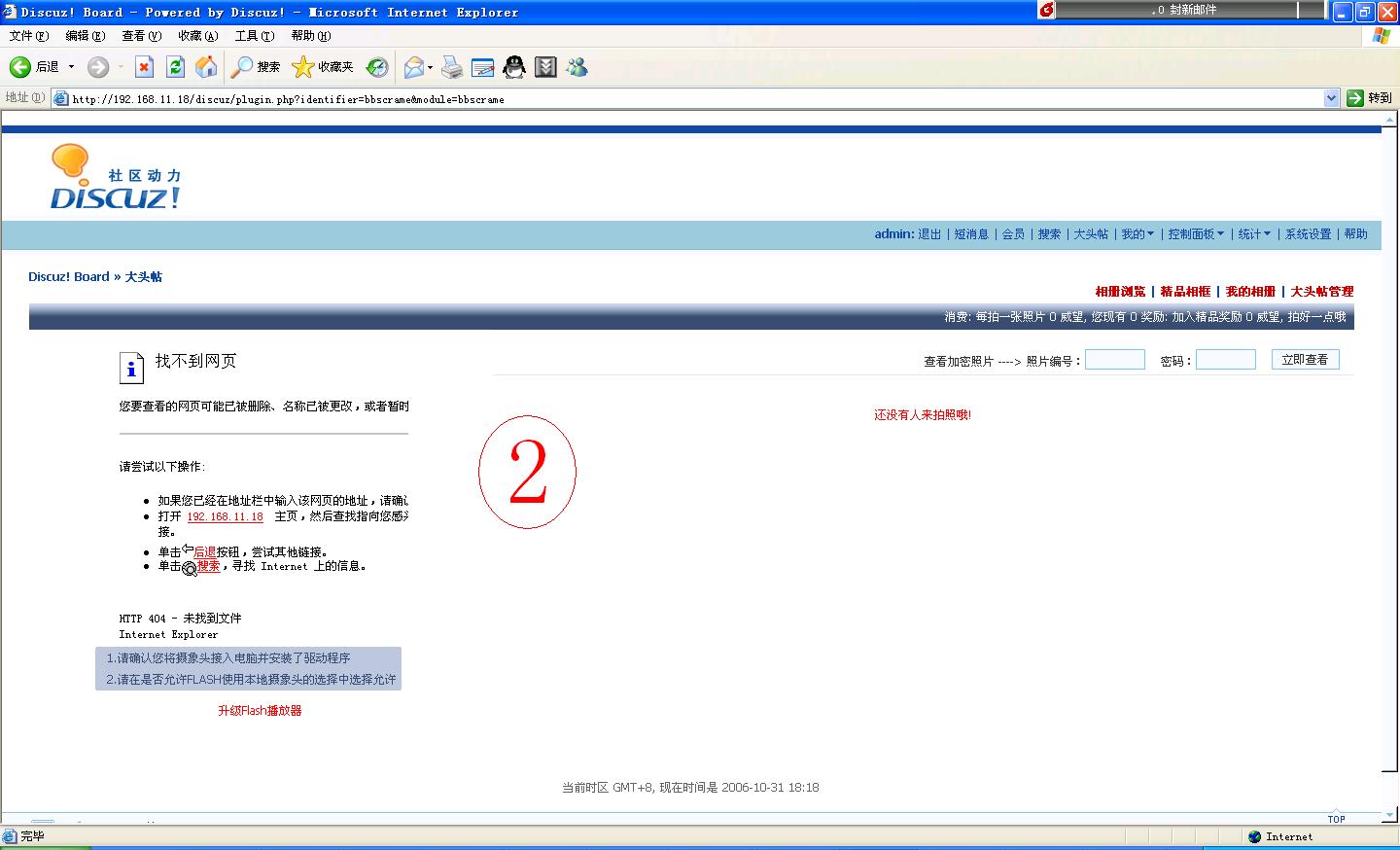Click the page icon in the address bar
The width and height of the screenshot is (1400, 850).
point(60,98)
